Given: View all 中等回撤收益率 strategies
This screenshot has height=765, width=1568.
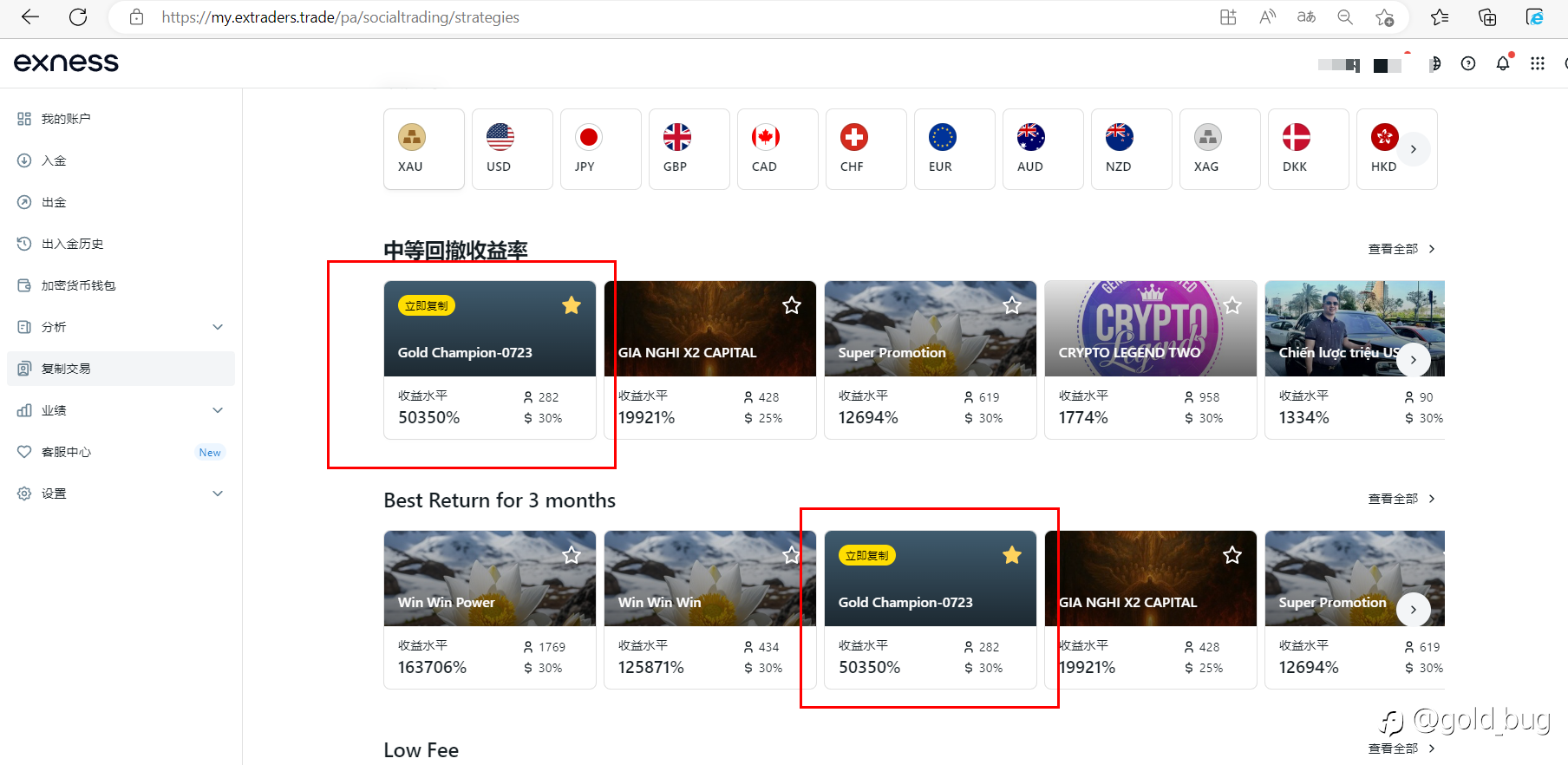Looking at the screenshot, I should tap(1401, 249).
